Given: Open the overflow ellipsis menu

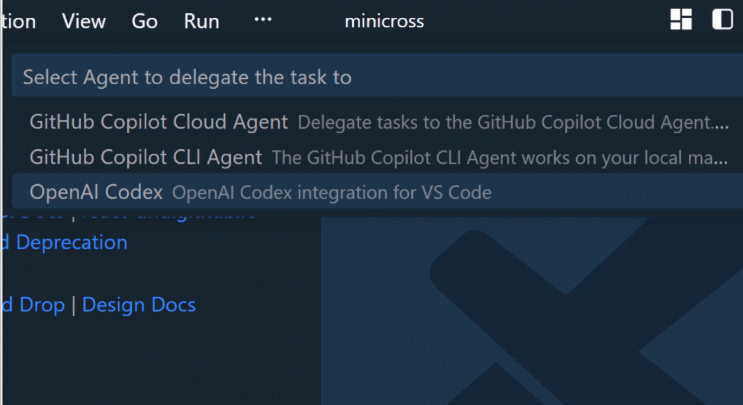Looking at the screenshot, I should click(263, 20).
